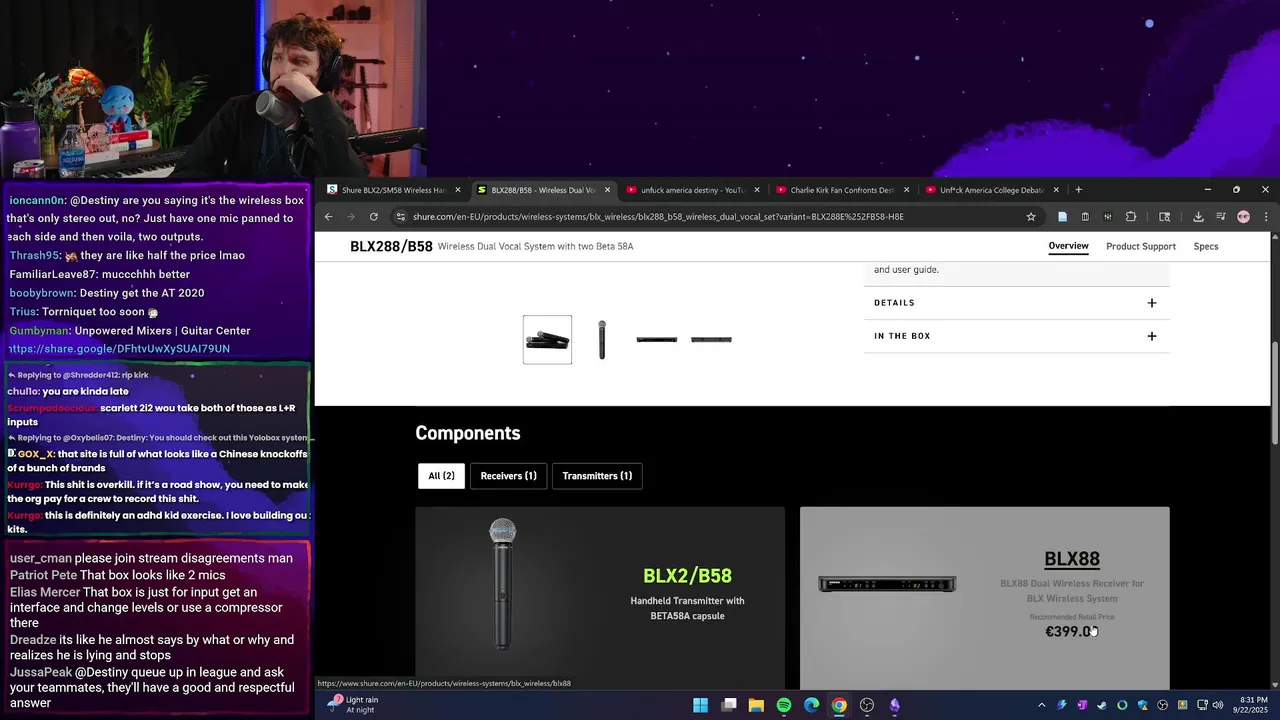Select the handheld microphone thumbnail
1280x720 pixels.
point(602,340)
